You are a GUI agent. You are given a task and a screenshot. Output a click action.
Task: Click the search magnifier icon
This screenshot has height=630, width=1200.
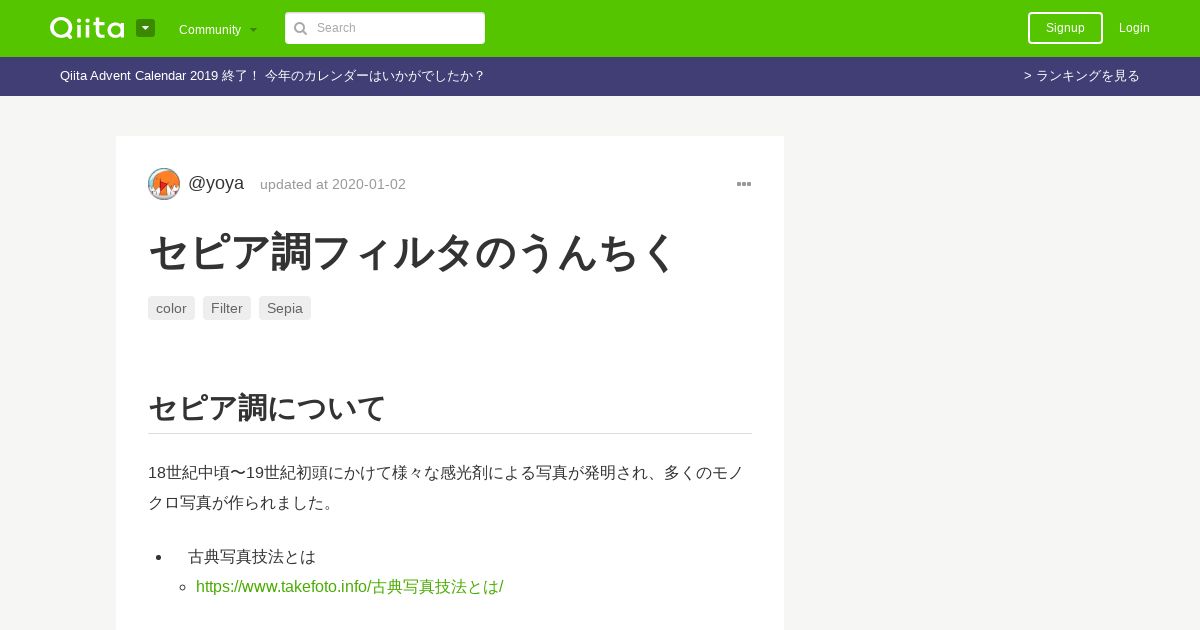300,28
